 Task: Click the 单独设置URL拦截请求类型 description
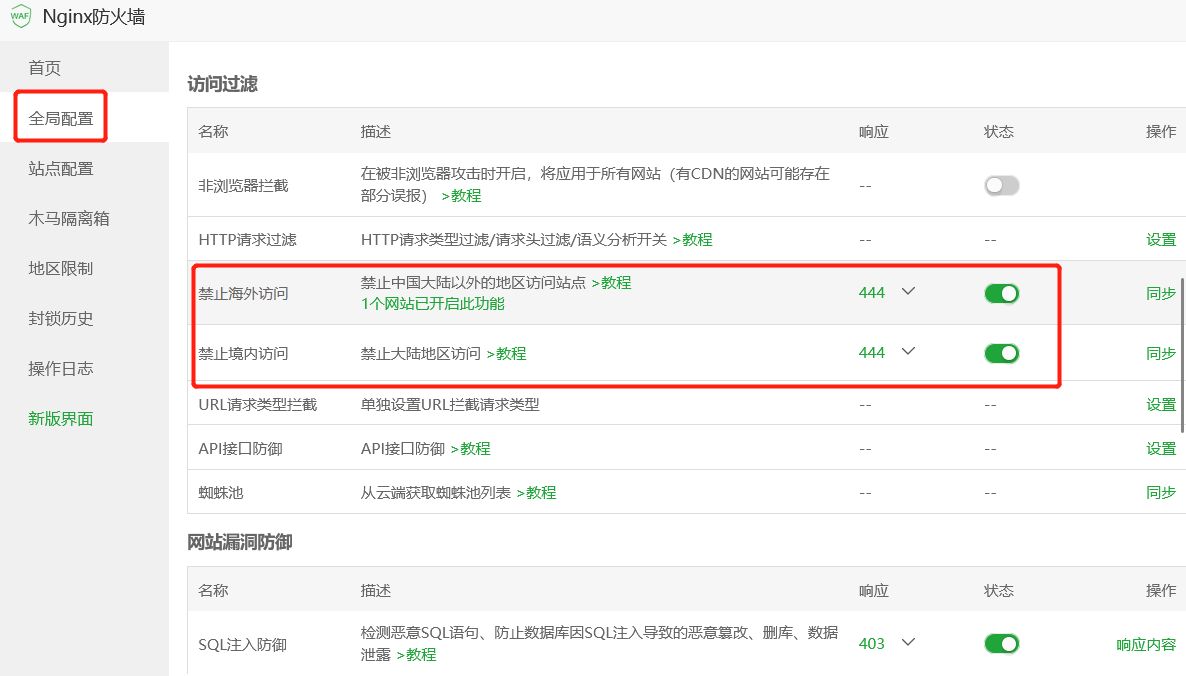450,405
